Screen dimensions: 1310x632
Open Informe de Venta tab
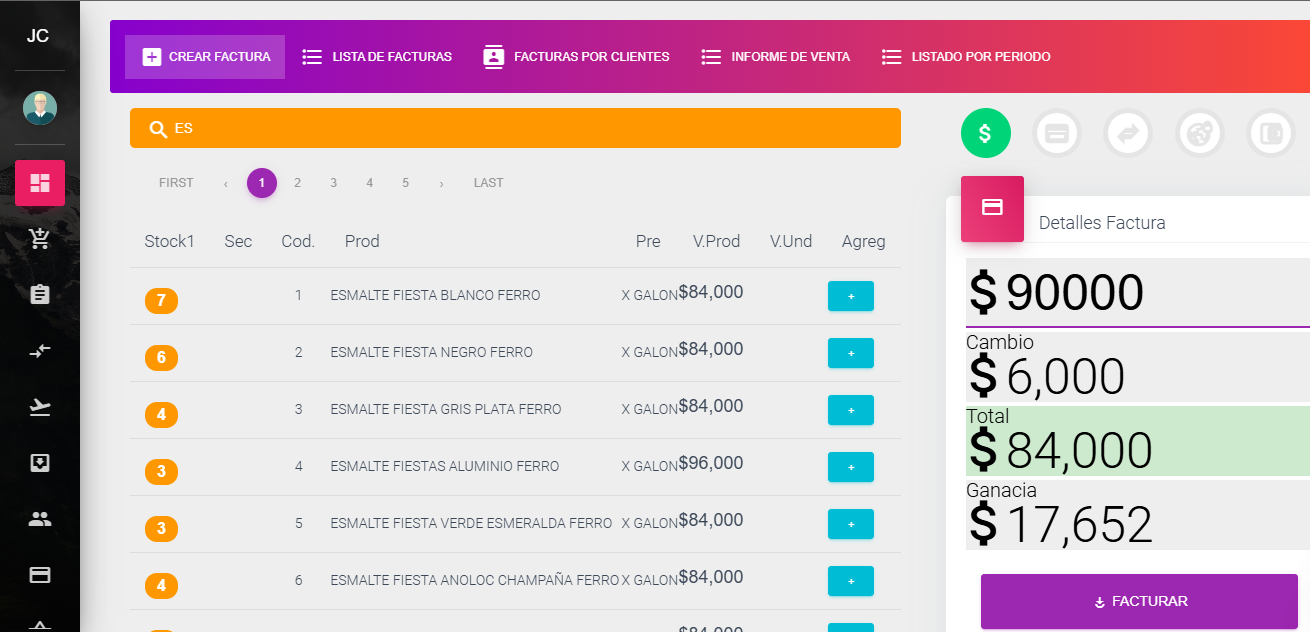[776, 57]
